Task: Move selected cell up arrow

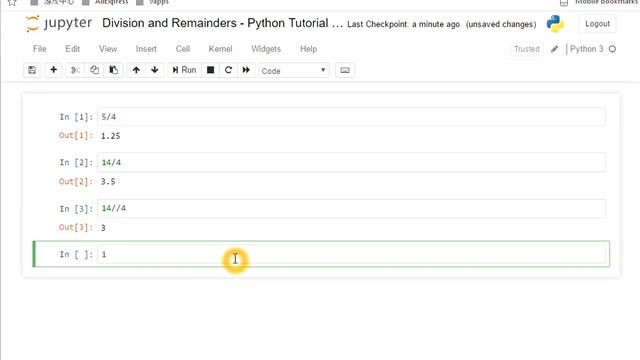Action: [136, 70]
